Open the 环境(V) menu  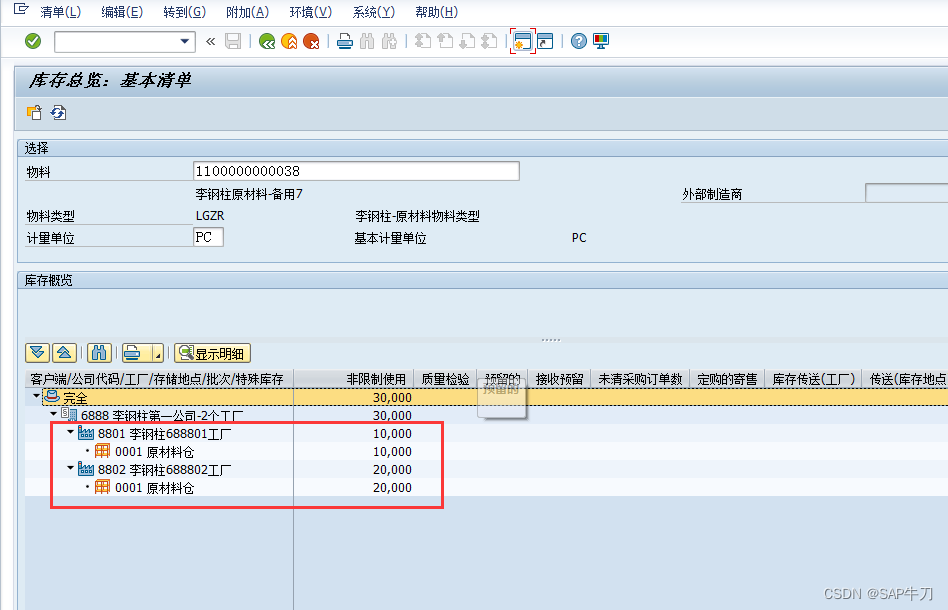(x=311, y=12)
